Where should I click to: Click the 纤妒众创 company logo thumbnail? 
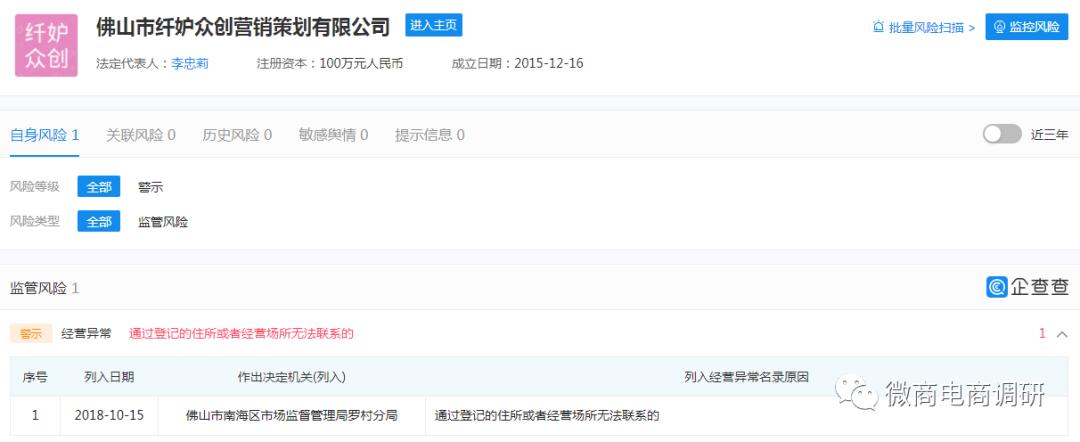(x=46, y=46)
